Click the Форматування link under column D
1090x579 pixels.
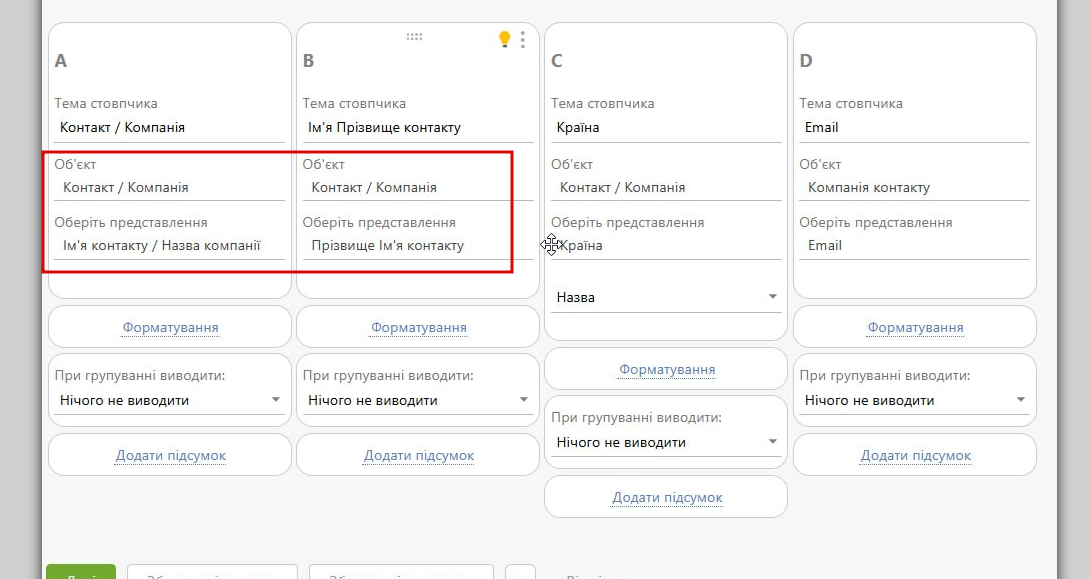tap(915, 327)
